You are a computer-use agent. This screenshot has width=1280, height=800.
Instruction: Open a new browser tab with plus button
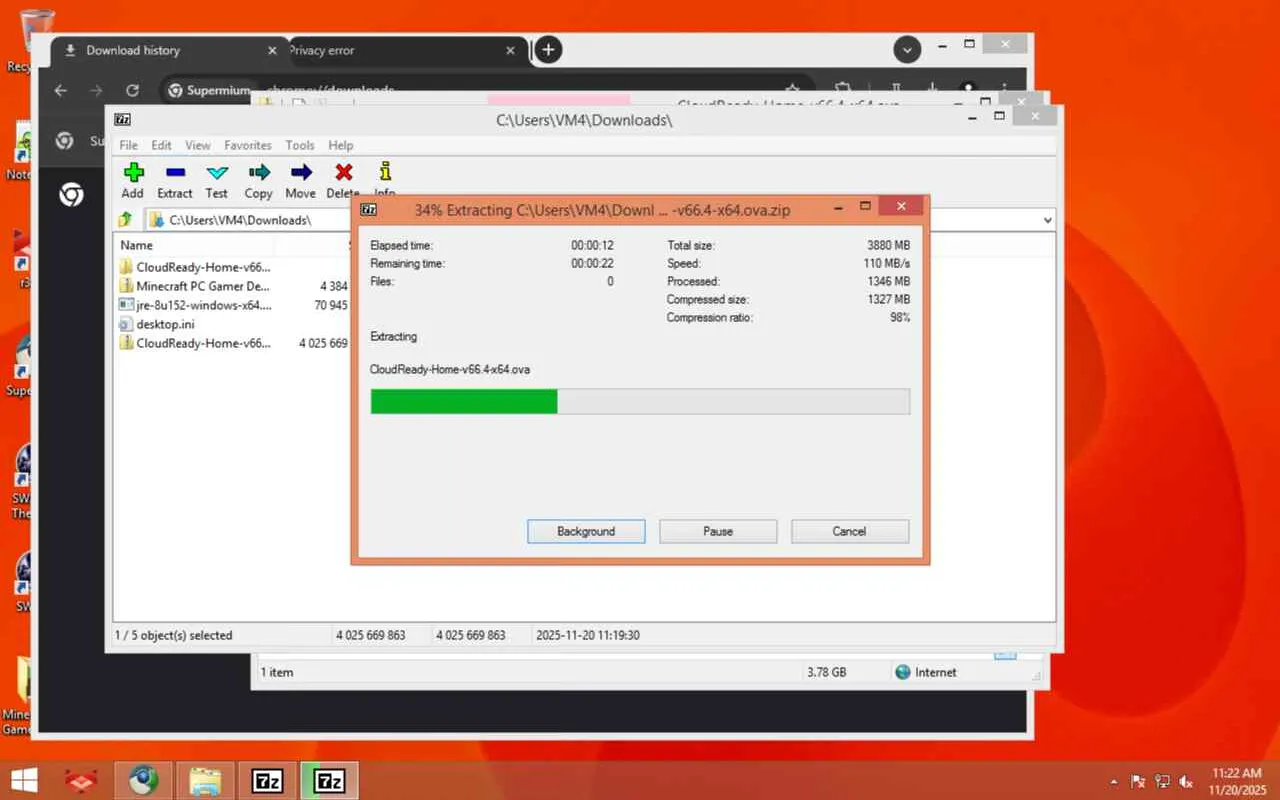click(548, 50)
